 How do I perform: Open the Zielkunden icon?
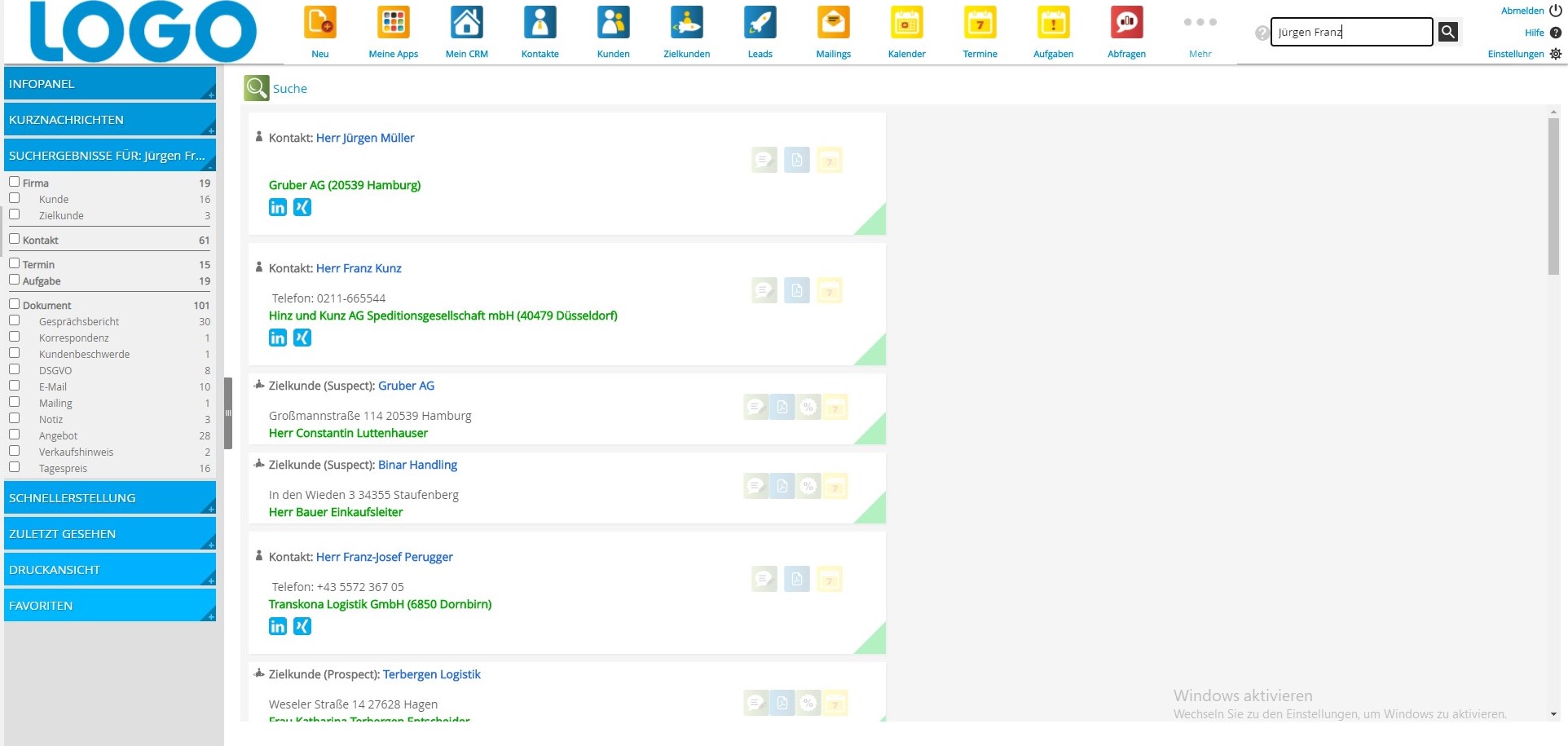point(687,23)
